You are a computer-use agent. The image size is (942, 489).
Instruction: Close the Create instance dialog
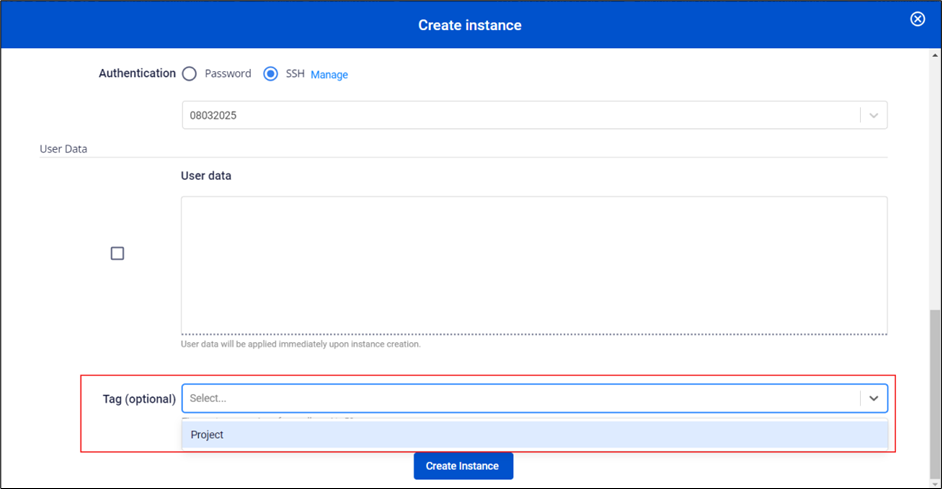point(917,19)
